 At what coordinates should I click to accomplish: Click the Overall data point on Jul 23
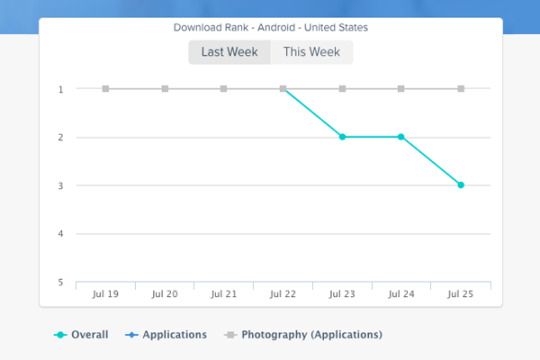342,137
